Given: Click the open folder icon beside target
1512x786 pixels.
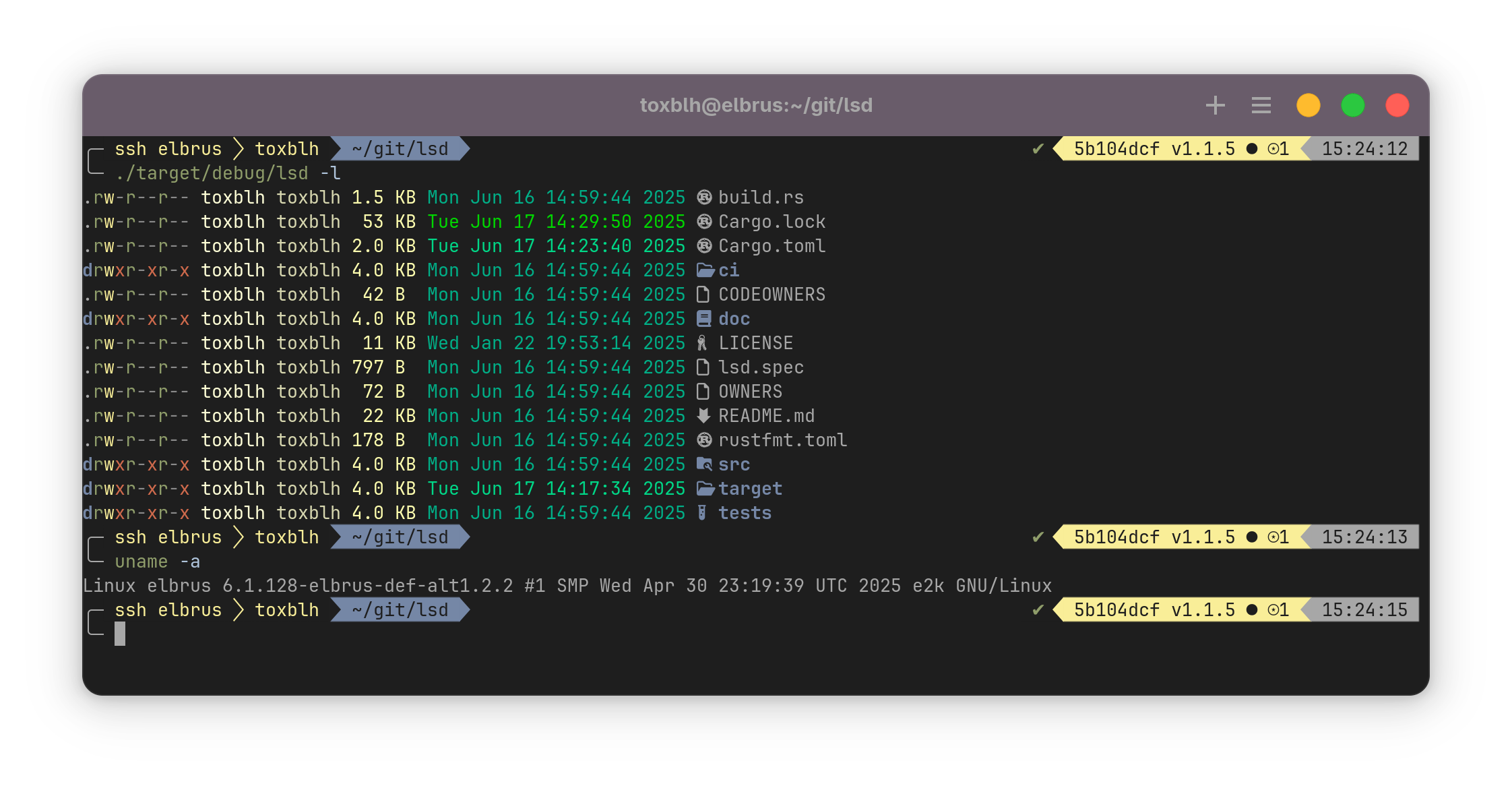Looking at the screenshot, I should 705,489.
